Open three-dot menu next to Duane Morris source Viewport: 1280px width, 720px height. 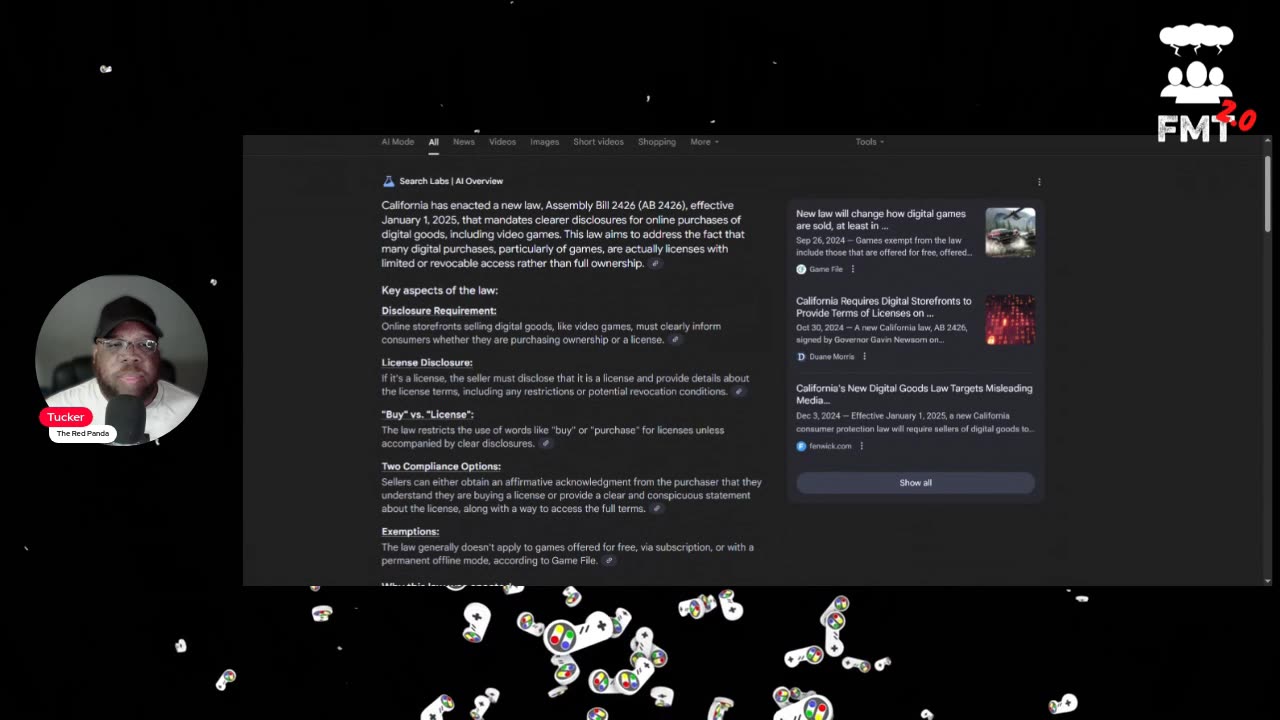pos(865,357)
